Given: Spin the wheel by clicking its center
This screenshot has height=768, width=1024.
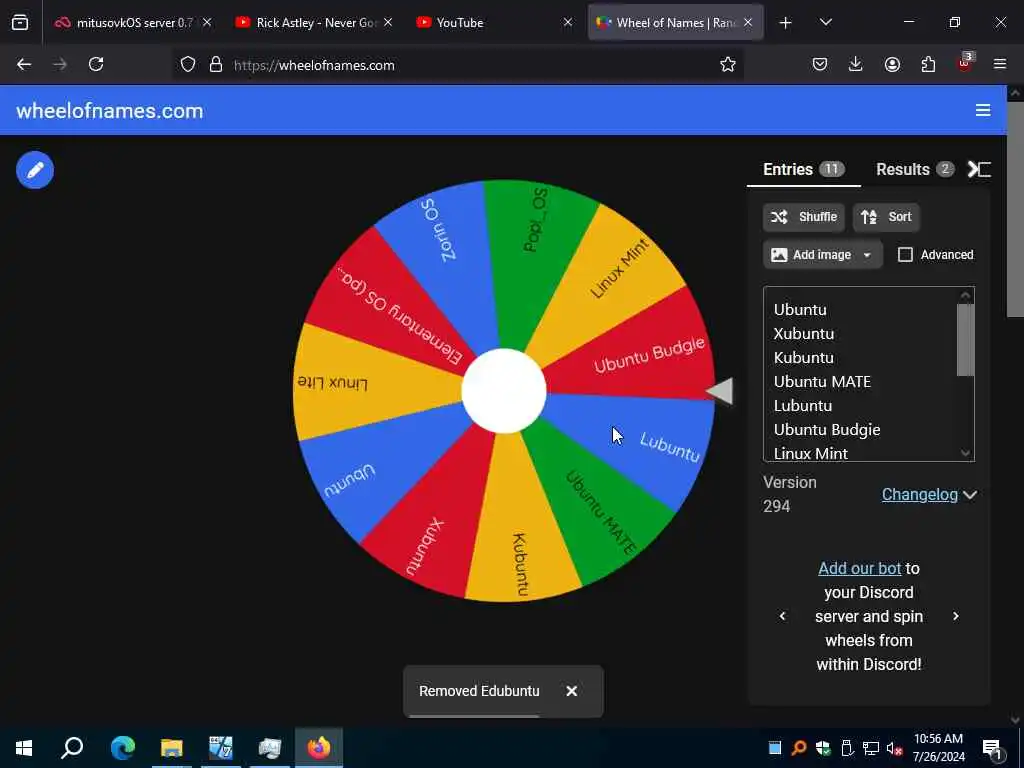Looking at the screenshot, I should [x=504, y=391].
